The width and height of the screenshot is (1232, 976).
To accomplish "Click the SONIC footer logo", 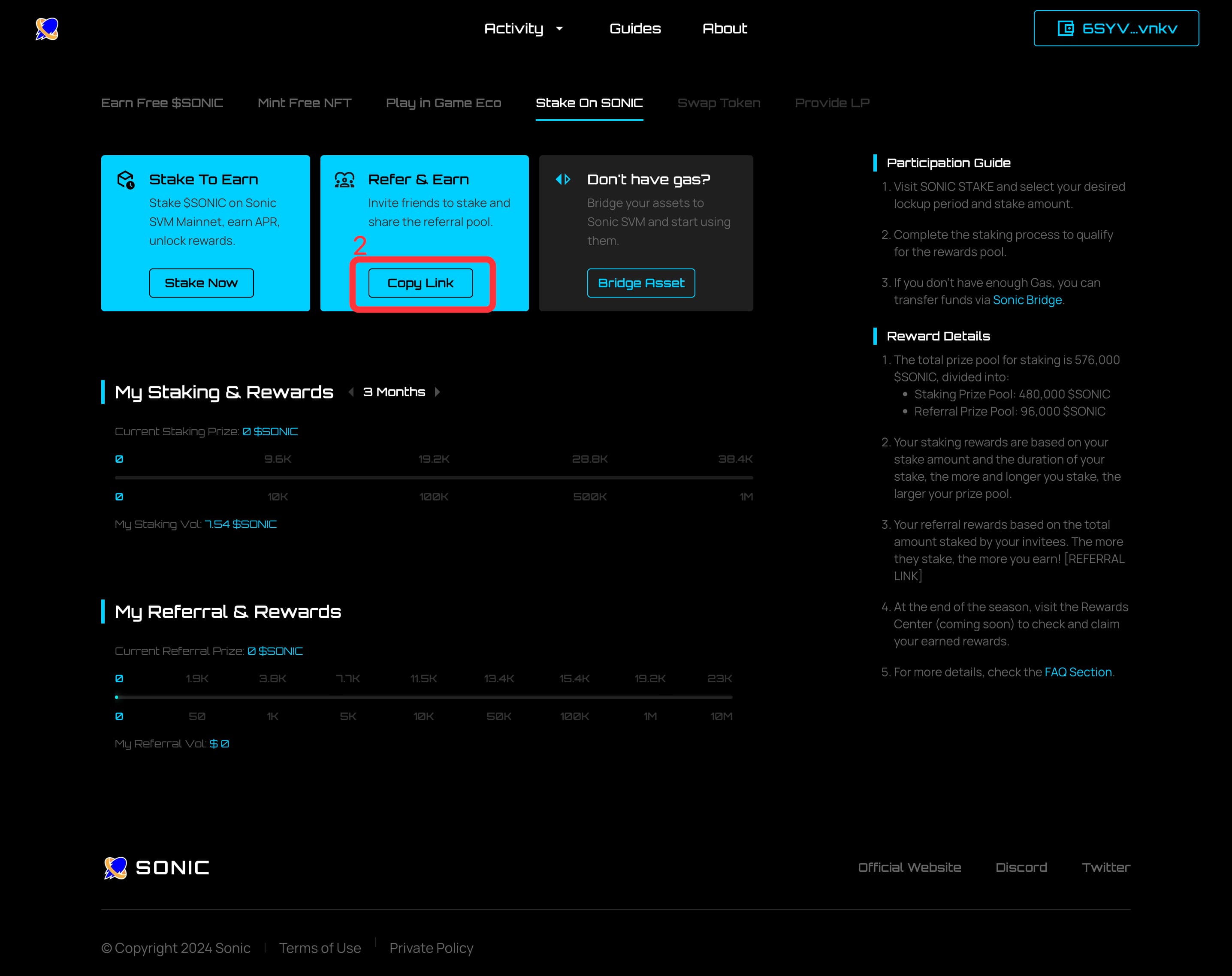I will (x=156, y=868).
